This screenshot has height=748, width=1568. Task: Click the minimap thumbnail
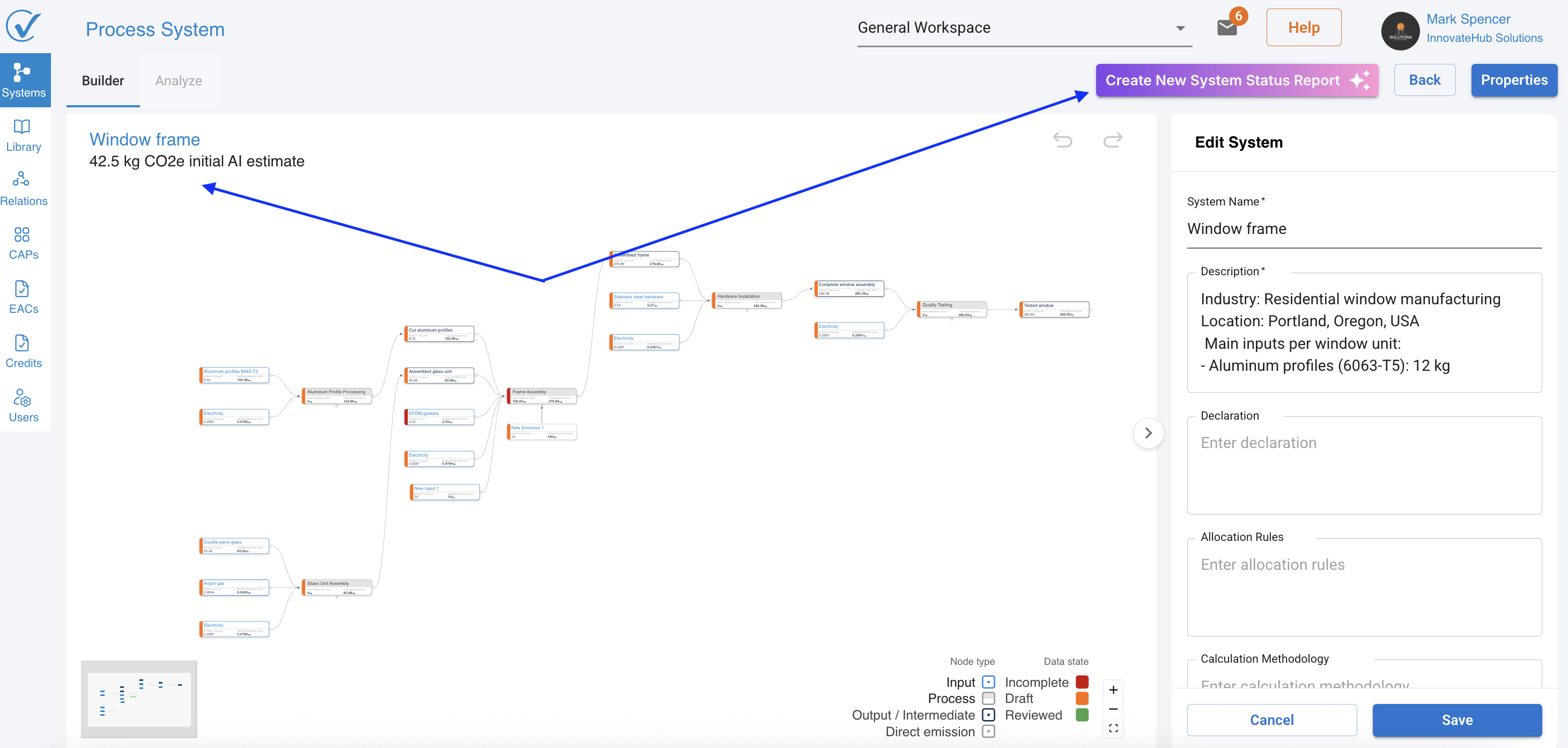[x=139, y=699]
